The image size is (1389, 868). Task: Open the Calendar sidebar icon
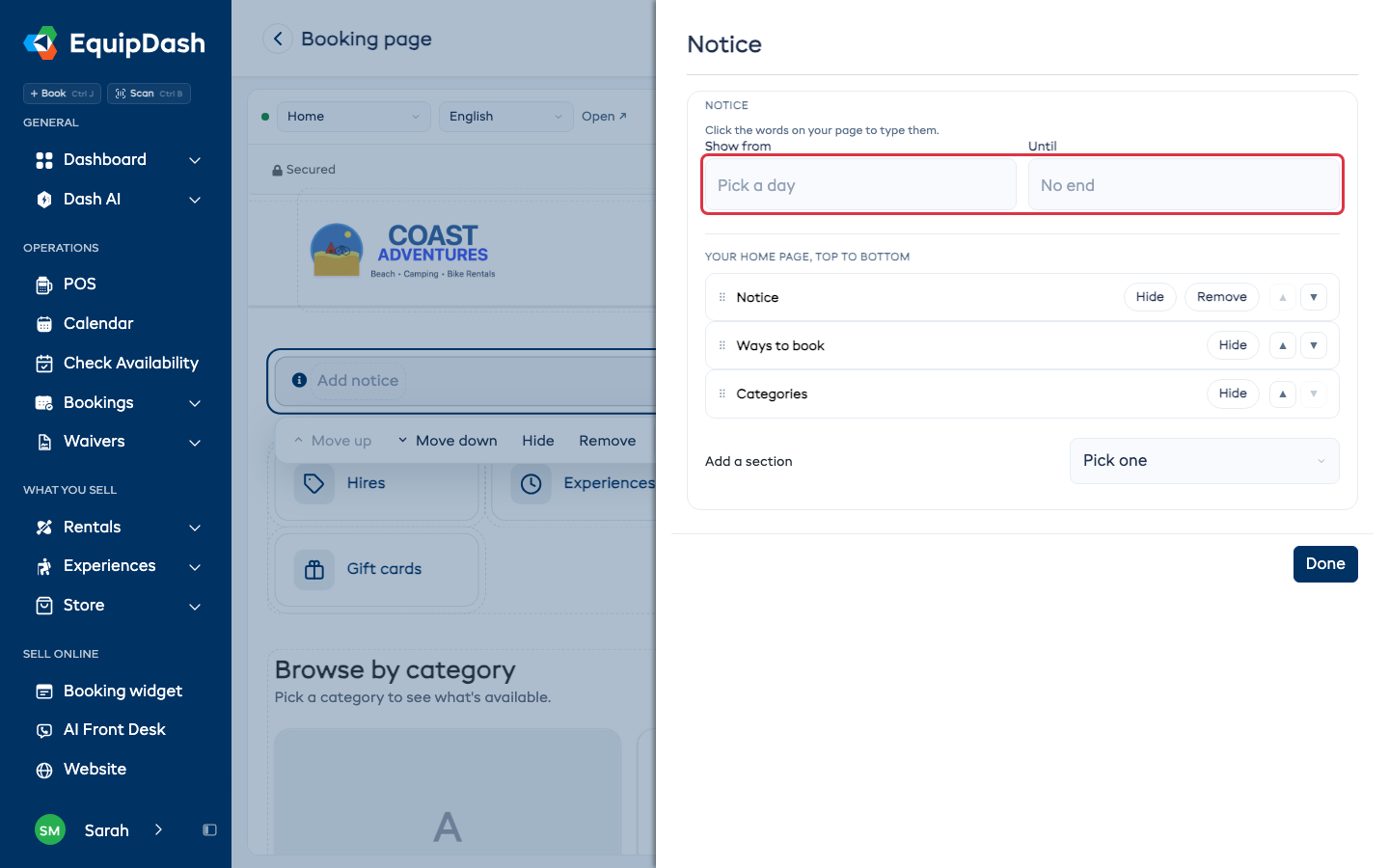coord(44,324)
